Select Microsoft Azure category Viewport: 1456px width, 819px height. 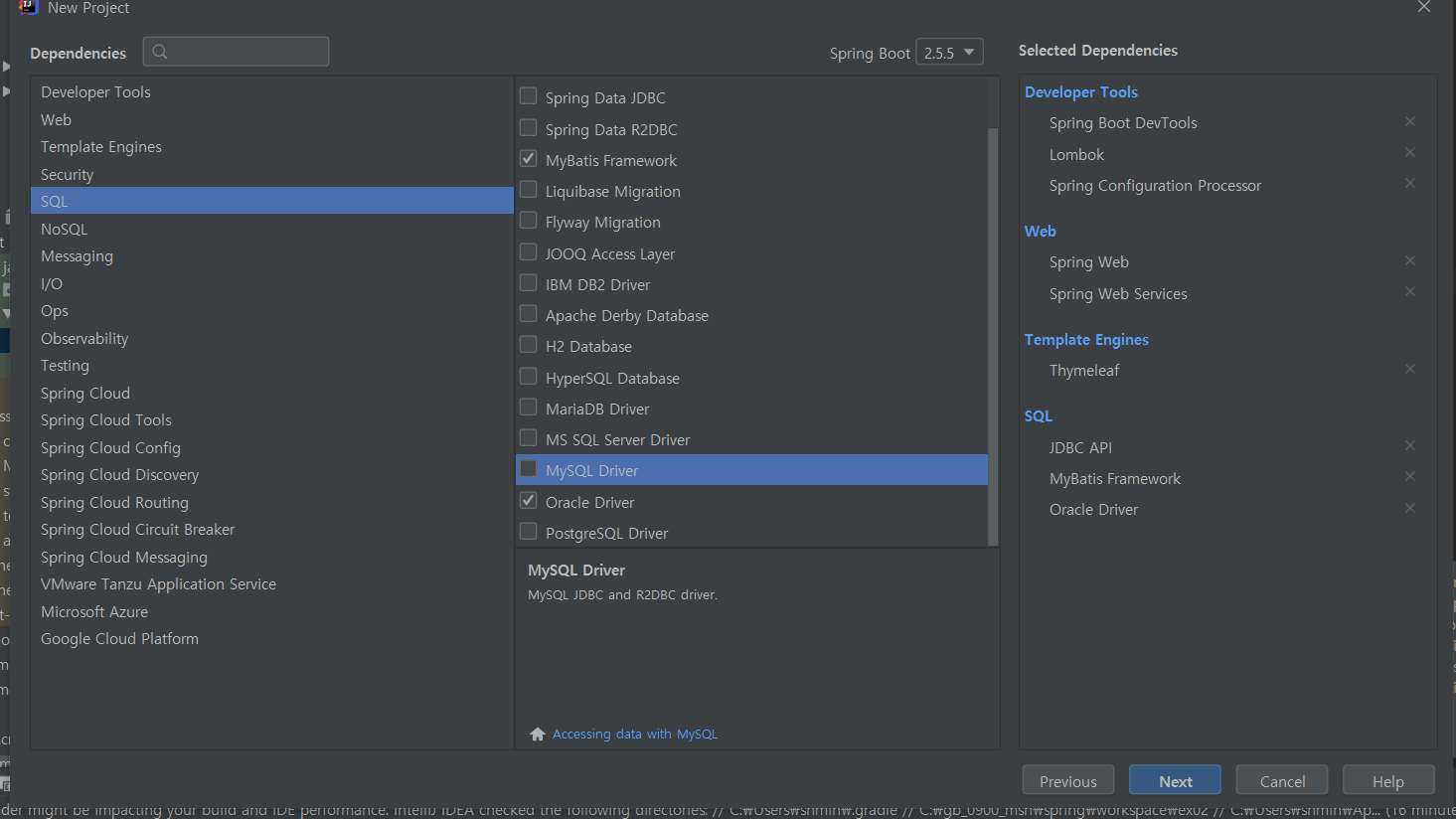[271, 611]
